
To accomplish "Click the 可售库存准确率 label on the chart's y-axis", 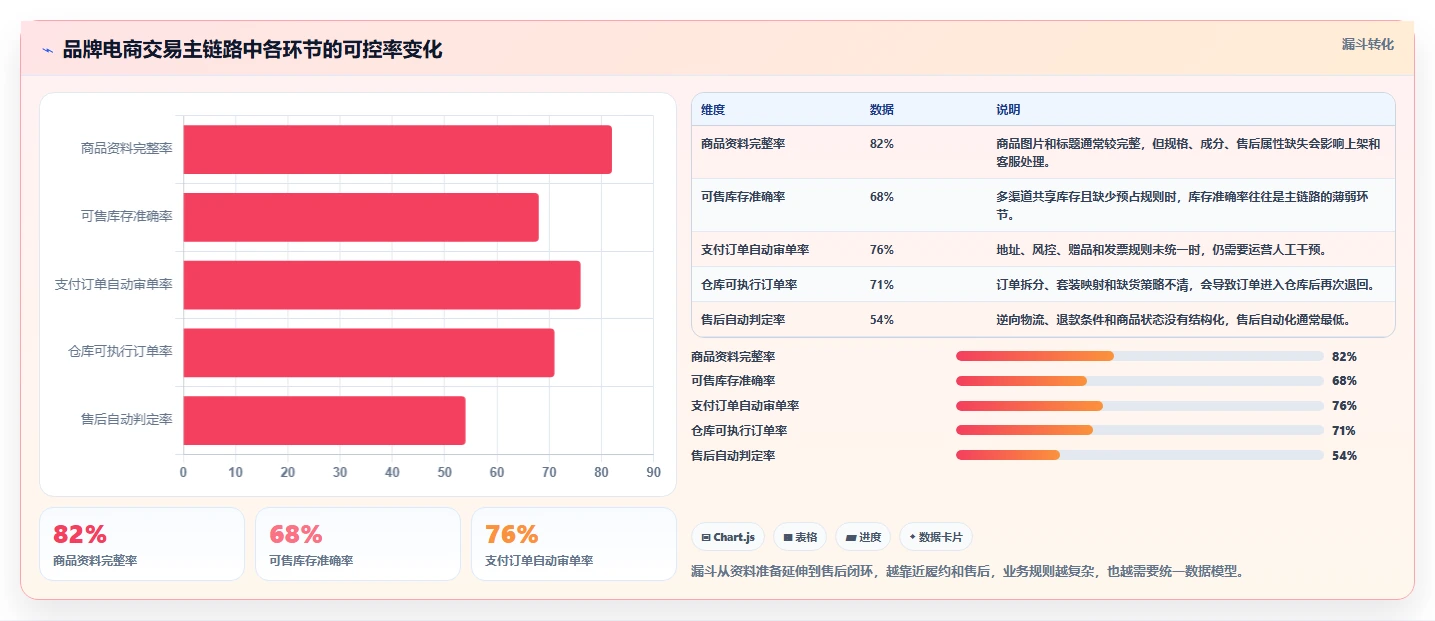I will pyautogui.click(x=127, y=216).
